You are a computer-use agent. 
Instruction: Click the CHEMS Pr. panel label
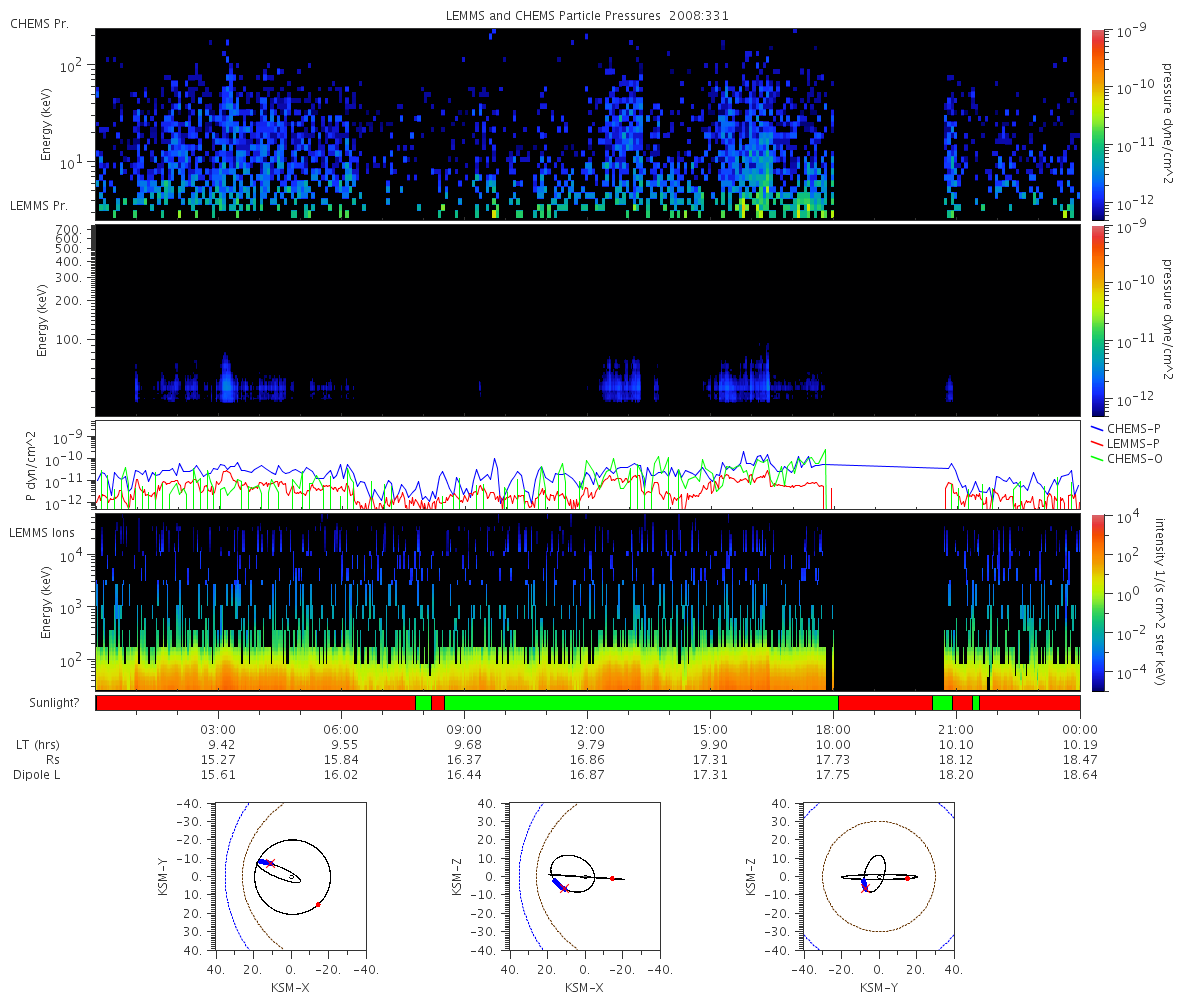point(40,23)
